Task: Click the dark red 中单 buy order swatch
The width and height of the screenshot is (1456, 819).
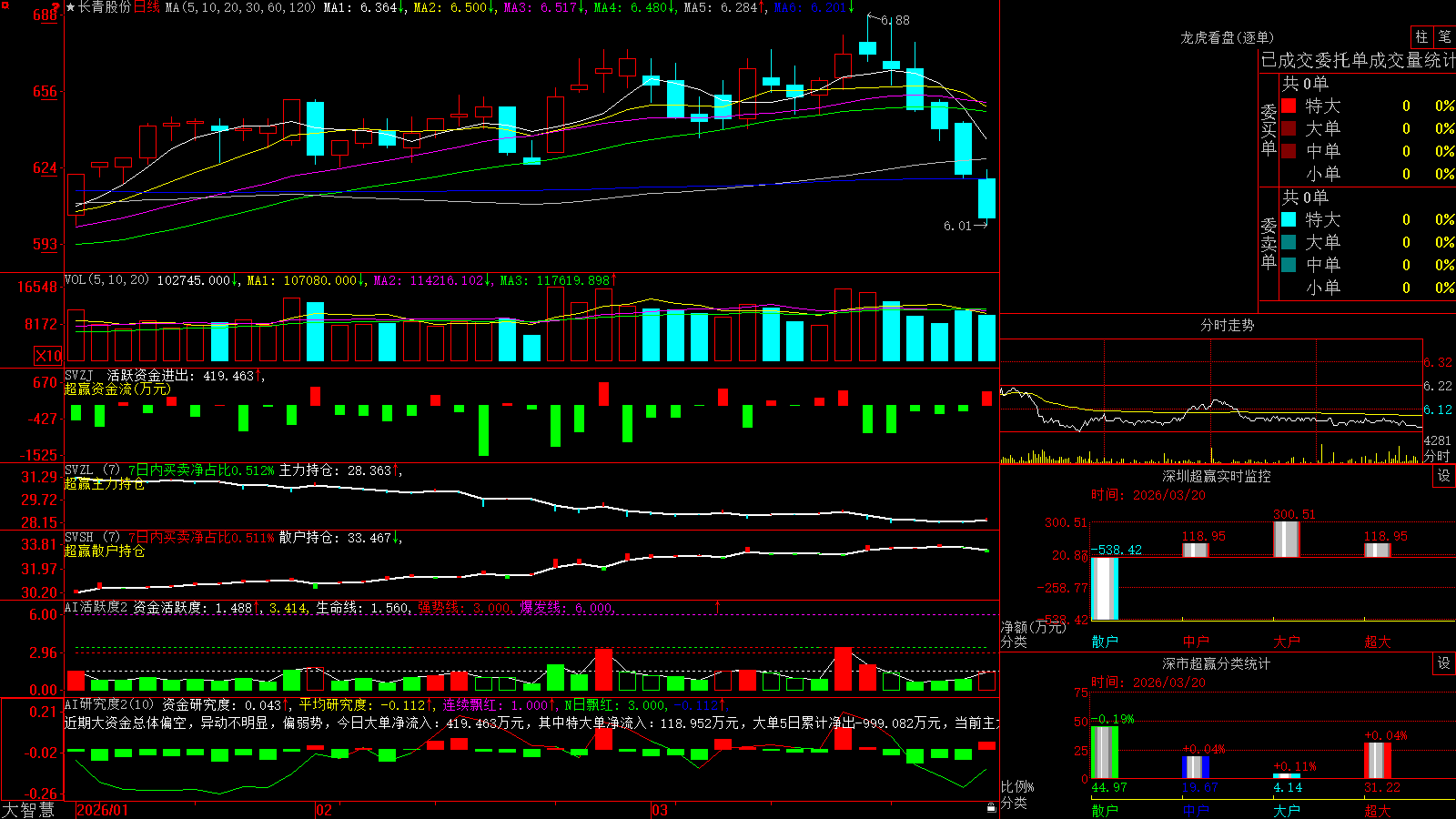Action: pyautogui.click(x=1289, y=151)
